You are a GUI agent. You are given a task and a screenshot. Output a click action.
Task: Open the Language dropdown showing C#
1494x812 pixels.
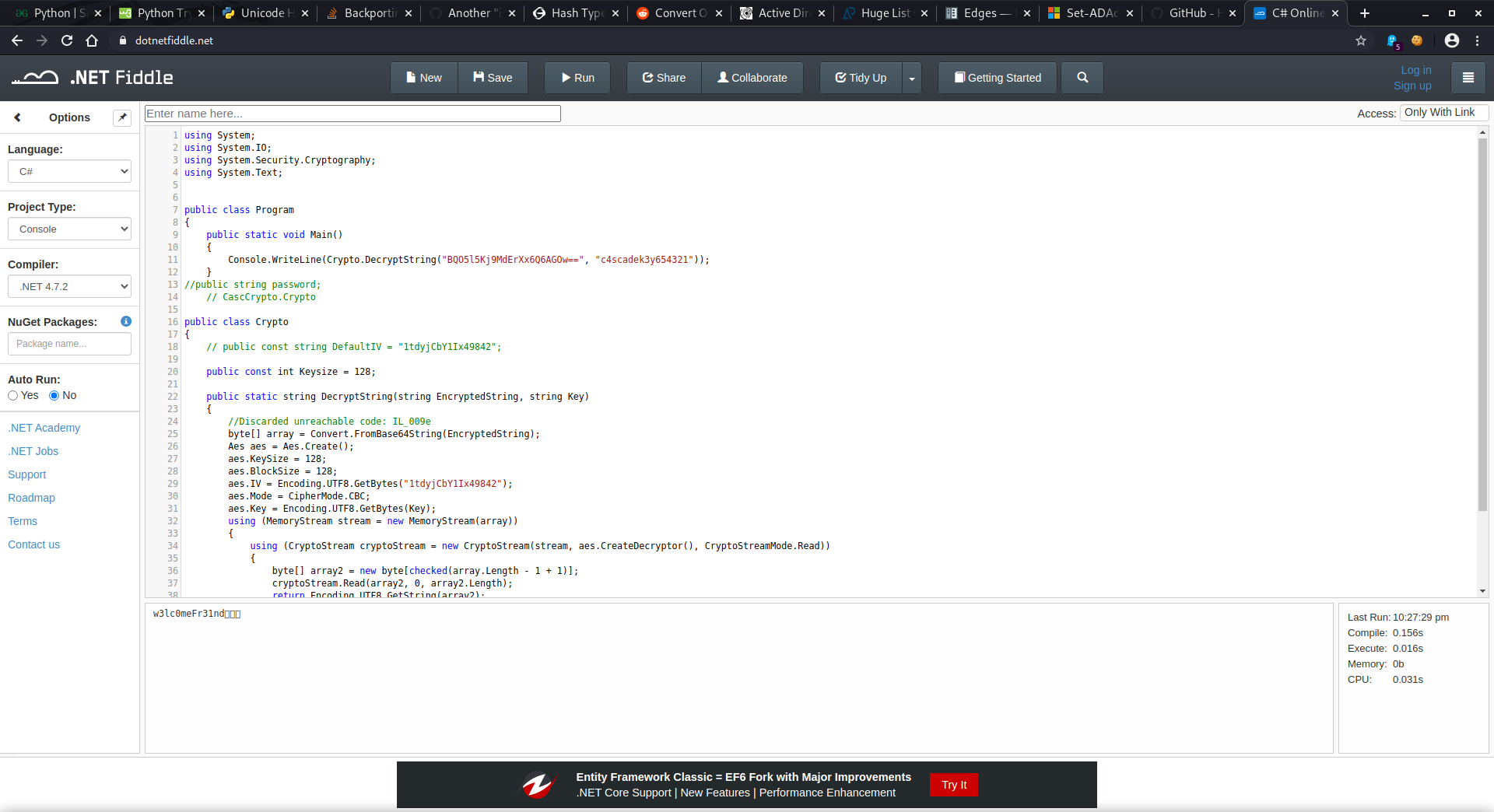[x=69, y=171]
